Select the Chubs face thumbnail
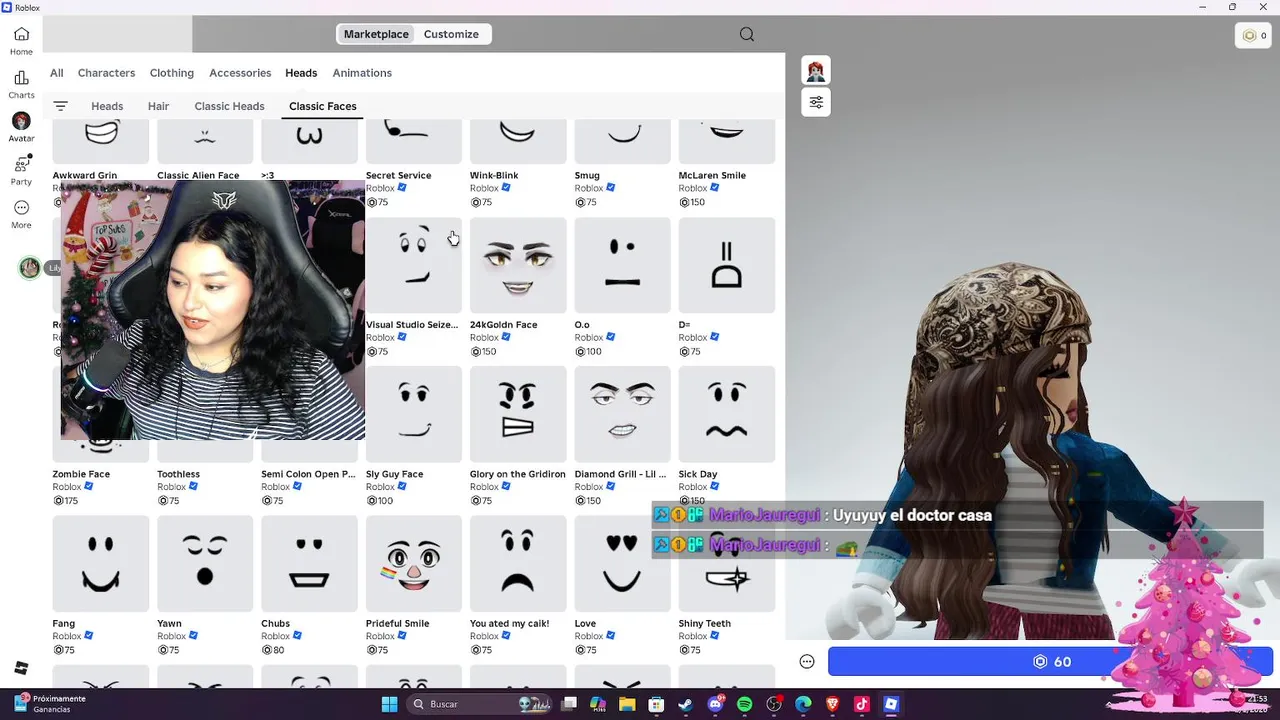 coord(309,563)
